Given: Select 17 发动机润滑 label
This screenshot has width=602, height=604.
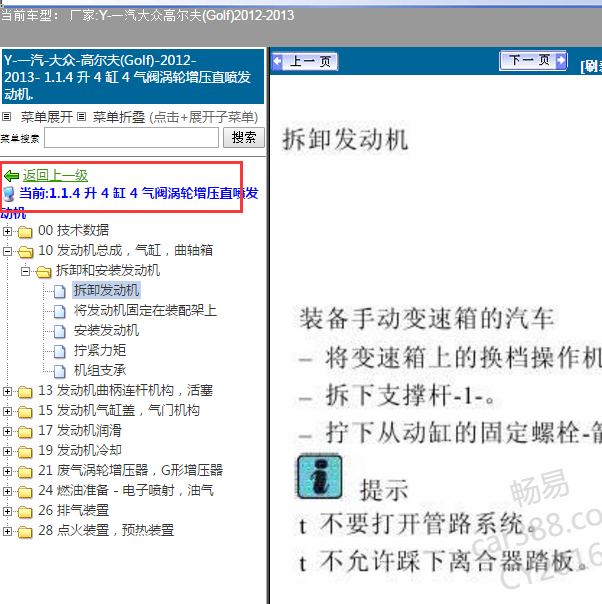Looking at the screenshot, I should click(80, 431).
